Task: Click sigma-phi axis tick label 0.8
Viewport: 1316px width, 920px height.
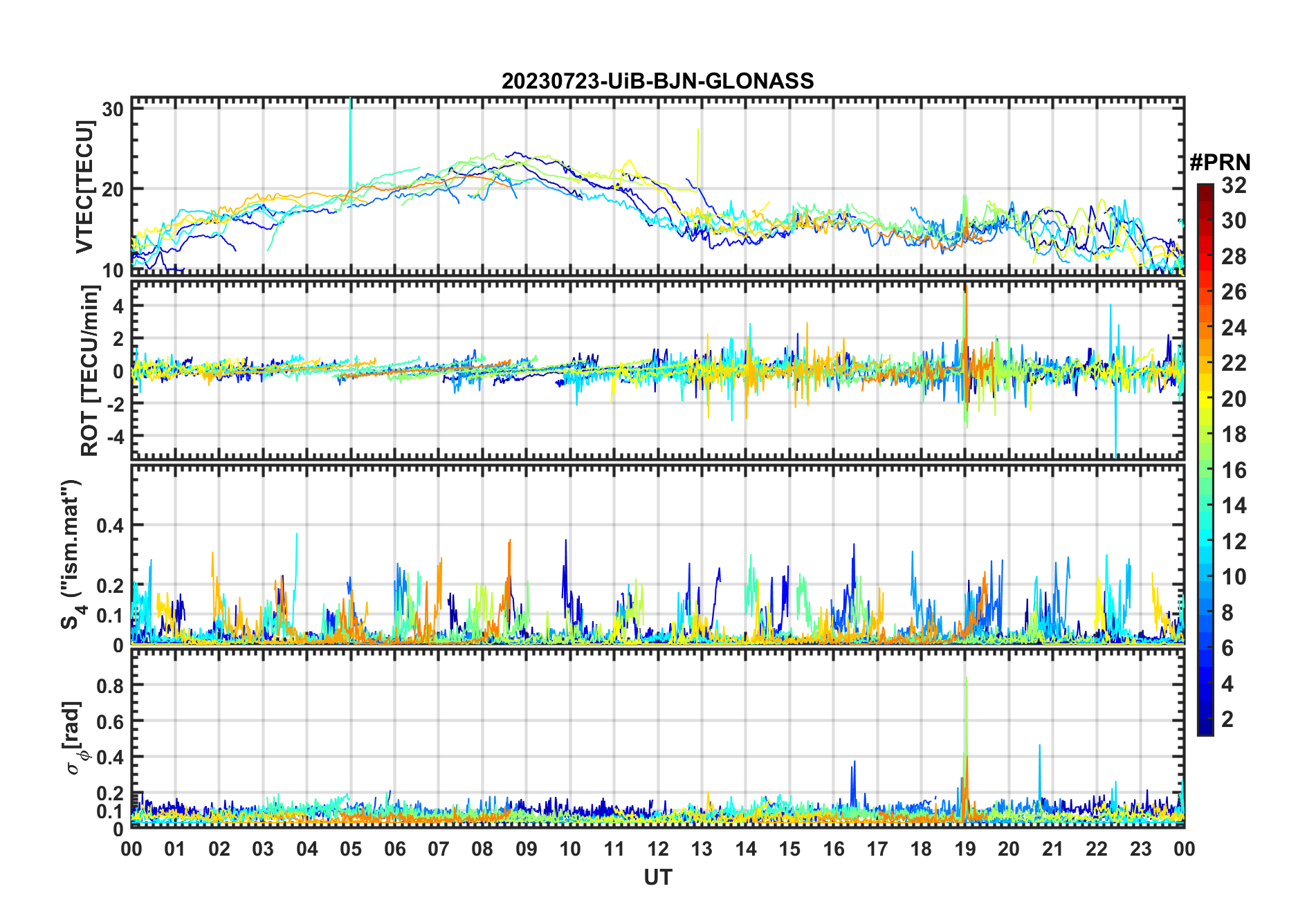Action: click(x=109, y=686)
